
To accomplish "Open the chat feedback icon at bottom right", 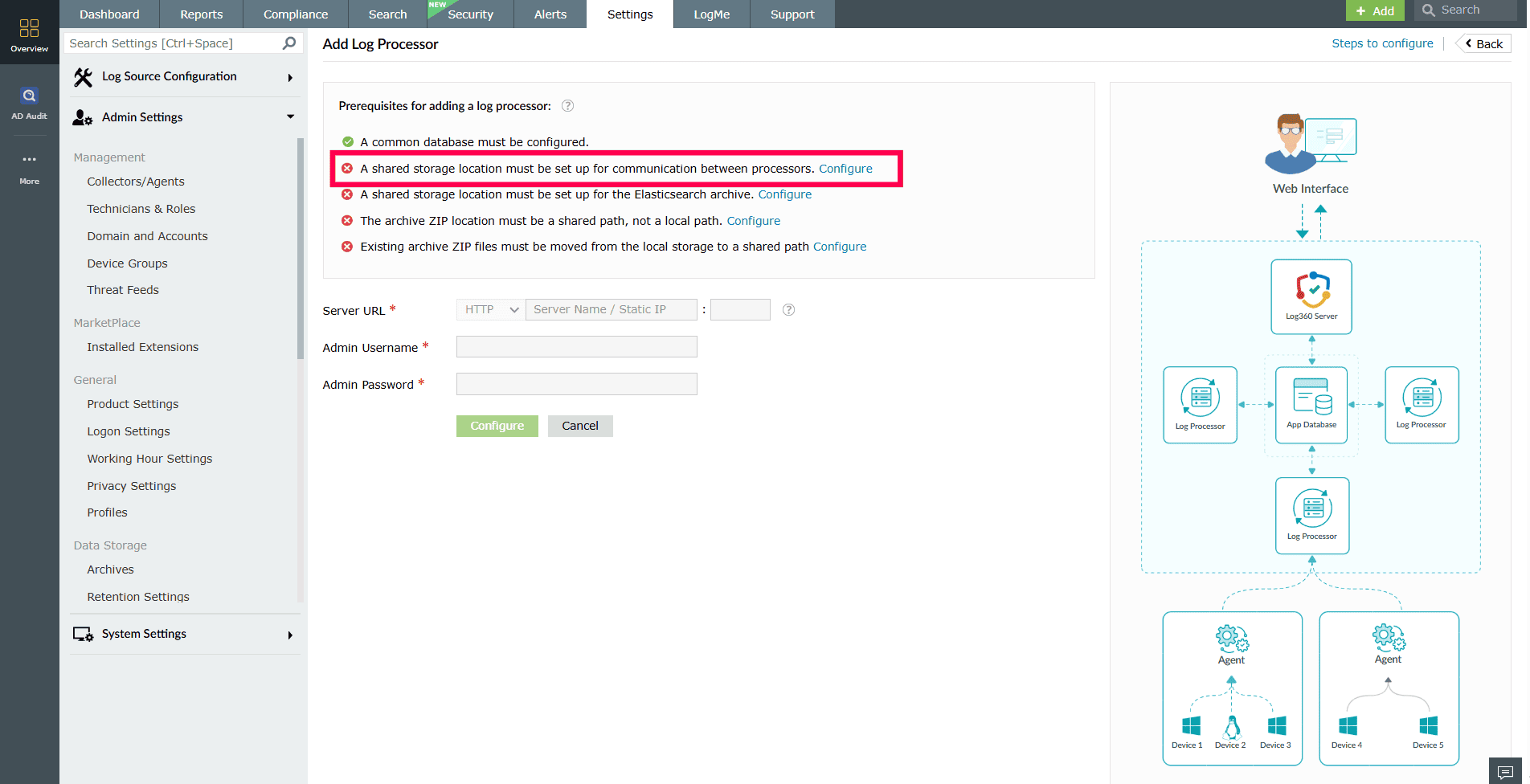I will coord(1505,771).
